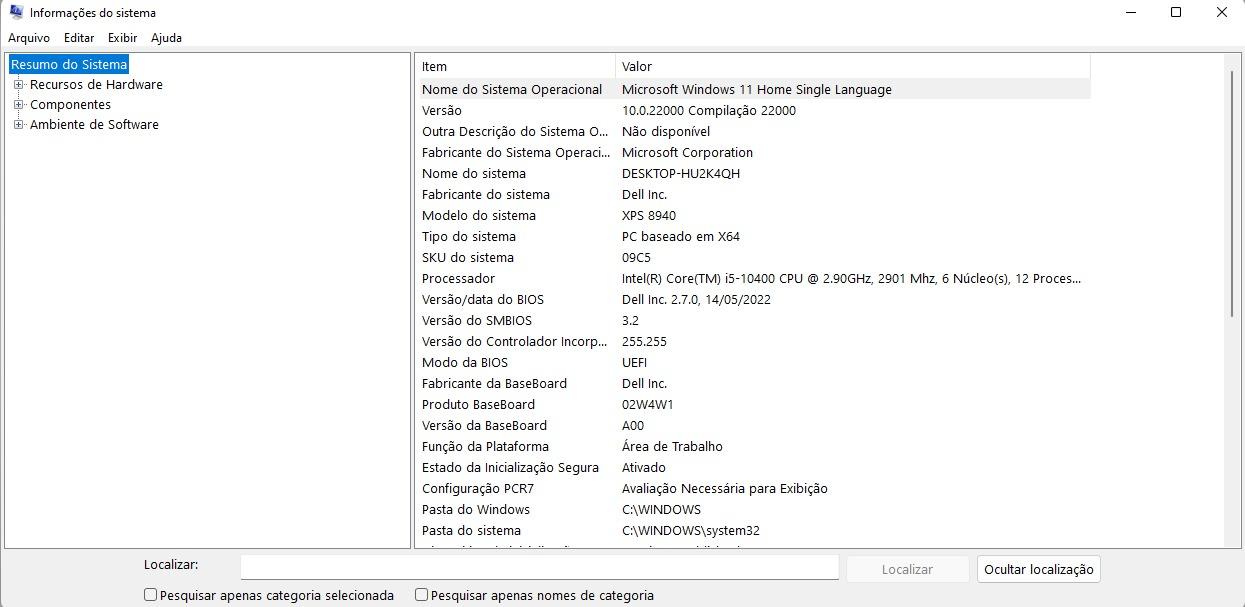This screenshot has width=1245, height=607.
Task: Select Função da Plataforma row
Action: [x=753, y=447]
